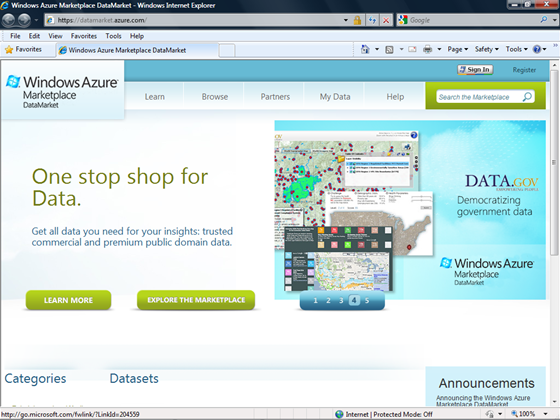Open the Browse navigation tab

click(215, 96)
